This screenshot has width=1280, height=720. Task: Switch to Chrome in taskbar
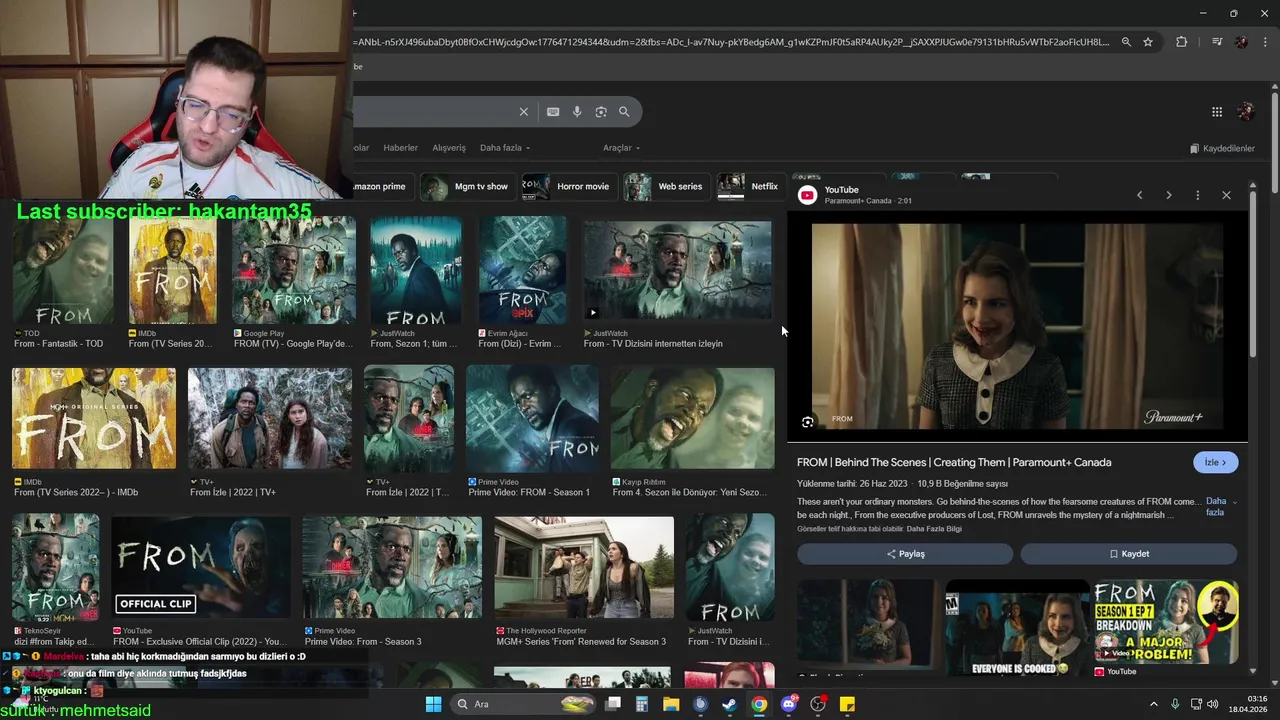click(x=759, y=704)
